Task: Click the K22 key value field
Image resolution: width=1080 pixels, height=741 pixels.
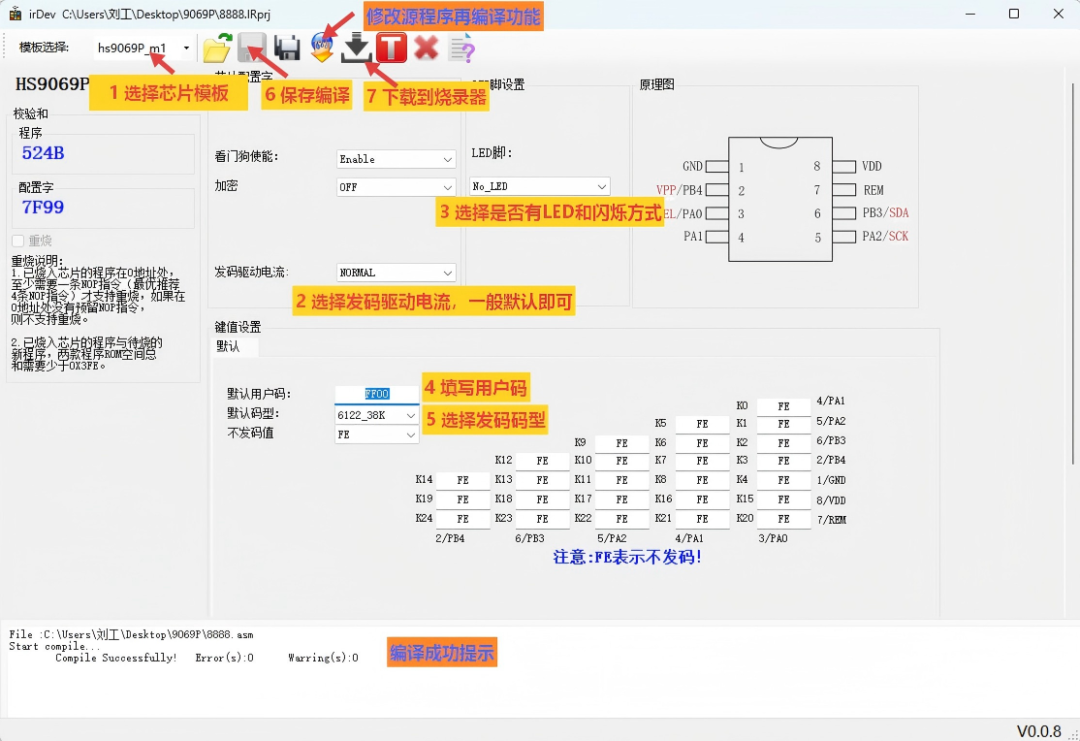Action: (621, 519)
